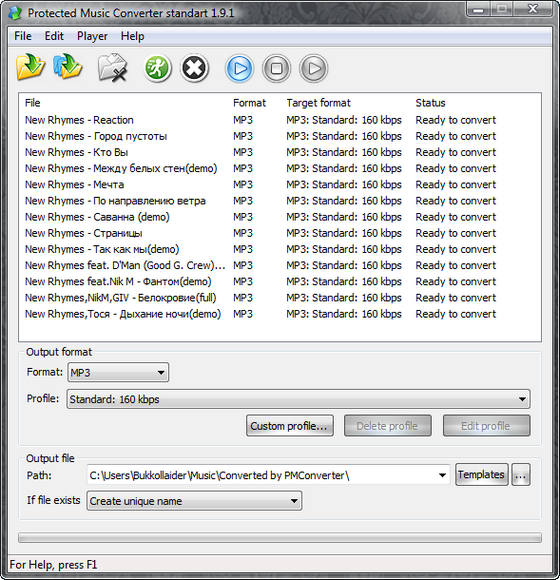
Task: Click the Custom profile... button
Action: [290, 426]
